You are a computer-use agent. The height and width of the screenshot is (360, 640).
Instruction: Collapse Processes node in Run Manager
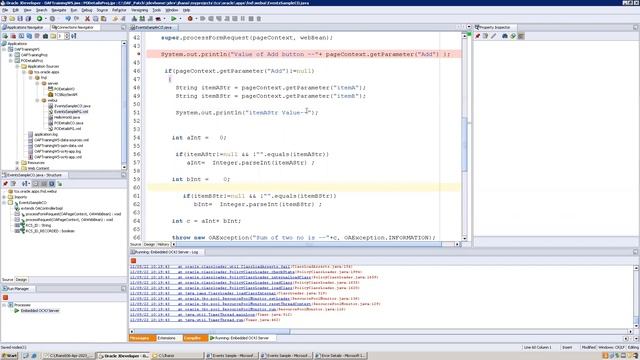(x=4, y=305)
